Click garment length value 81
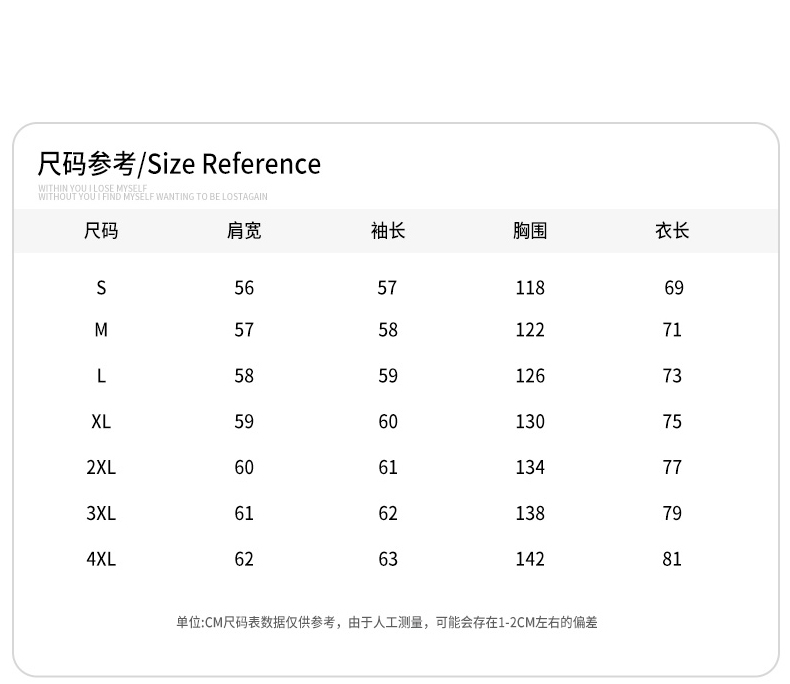790x684 pixels. pyautogui.click(x=672, y=559)
